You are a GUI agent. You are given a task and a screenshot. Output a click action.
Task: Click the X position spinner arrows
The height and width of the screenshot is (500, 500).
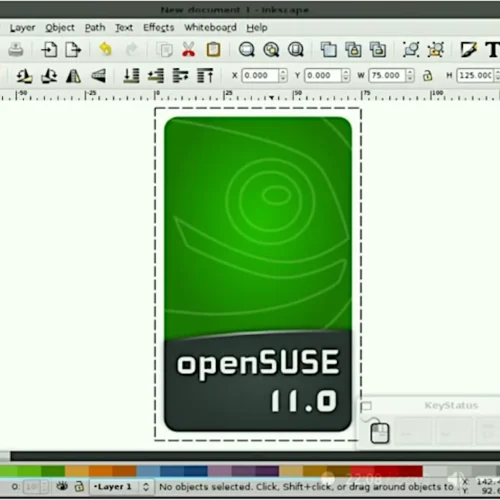[283, 75]
